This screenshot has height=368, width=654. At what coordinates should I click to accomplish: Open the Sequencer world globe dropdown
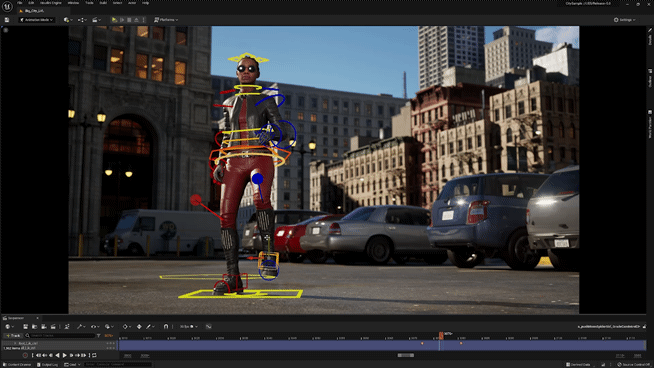[9, 327]
